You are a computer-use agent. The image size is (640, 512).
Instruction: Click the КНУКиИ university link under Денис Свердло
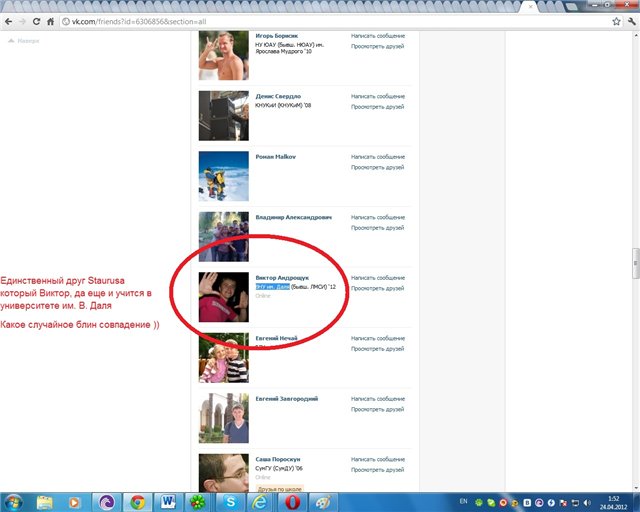283,105
